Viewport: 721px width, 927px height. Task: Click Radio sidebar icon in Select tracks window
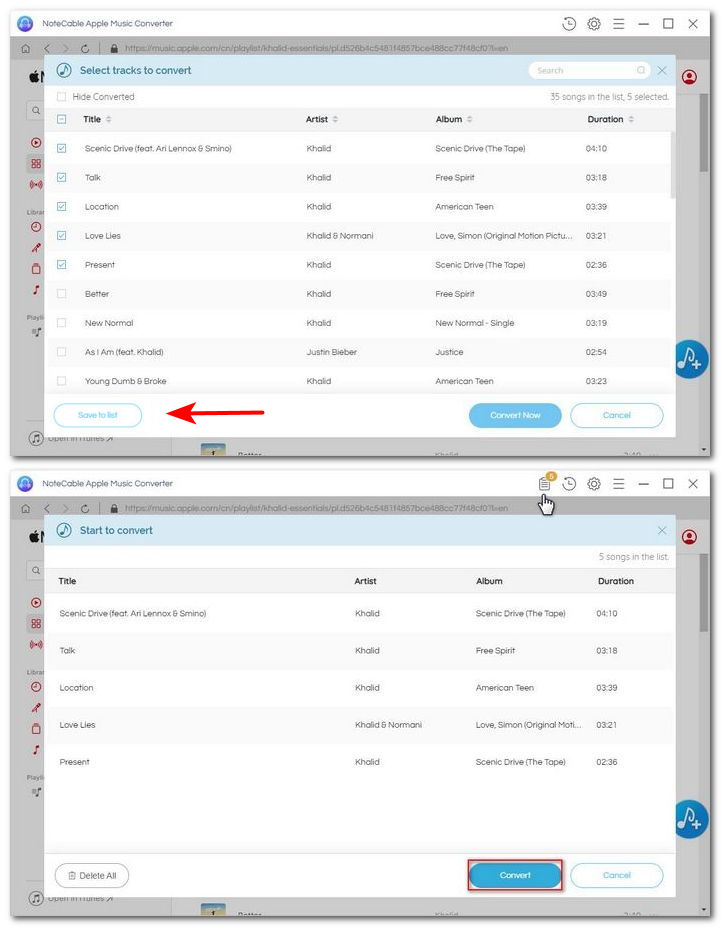pos(36,185)
